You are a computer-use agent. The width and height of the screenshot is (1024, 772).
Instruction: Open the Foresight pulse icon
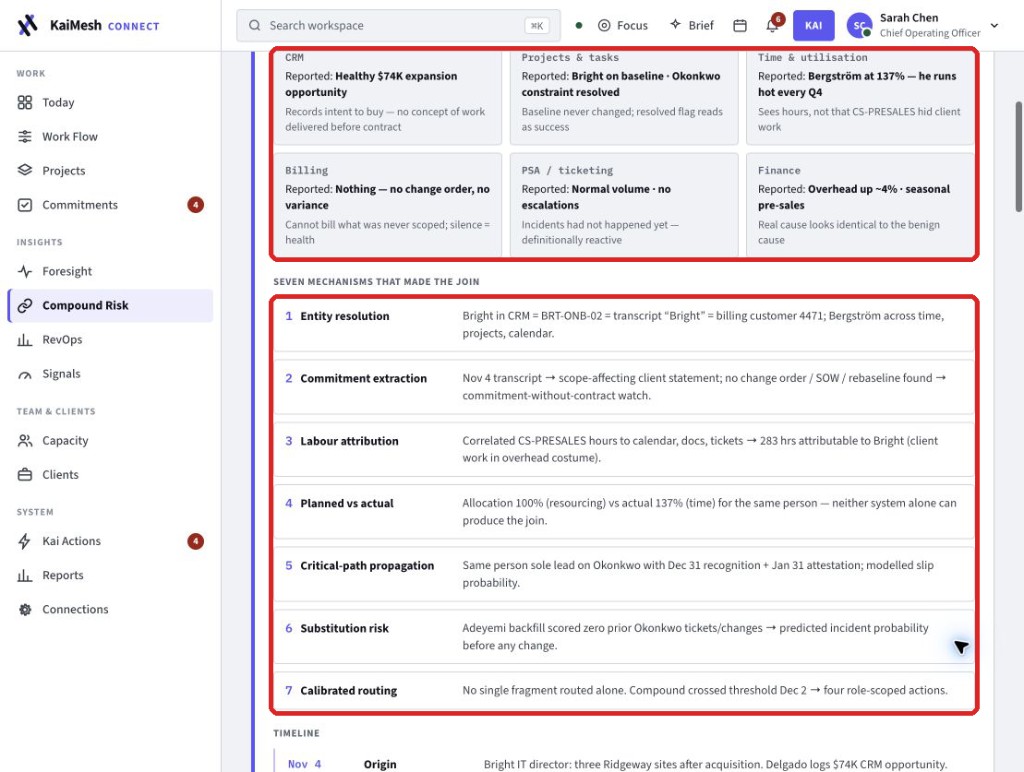25,271
